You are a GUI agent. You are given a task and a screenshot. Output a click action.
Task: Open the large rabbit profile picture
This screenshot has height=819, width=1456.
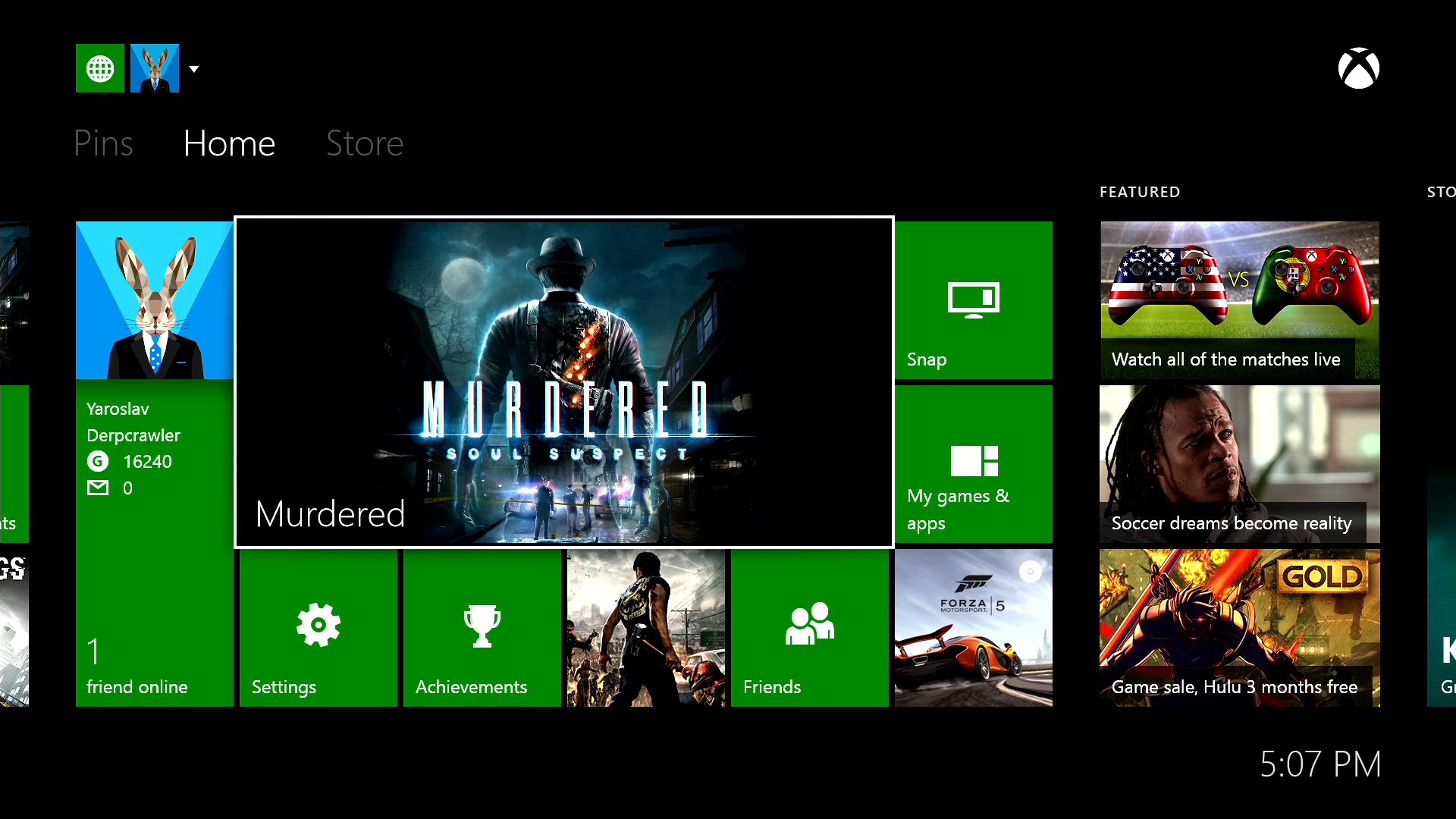[155, 300]
